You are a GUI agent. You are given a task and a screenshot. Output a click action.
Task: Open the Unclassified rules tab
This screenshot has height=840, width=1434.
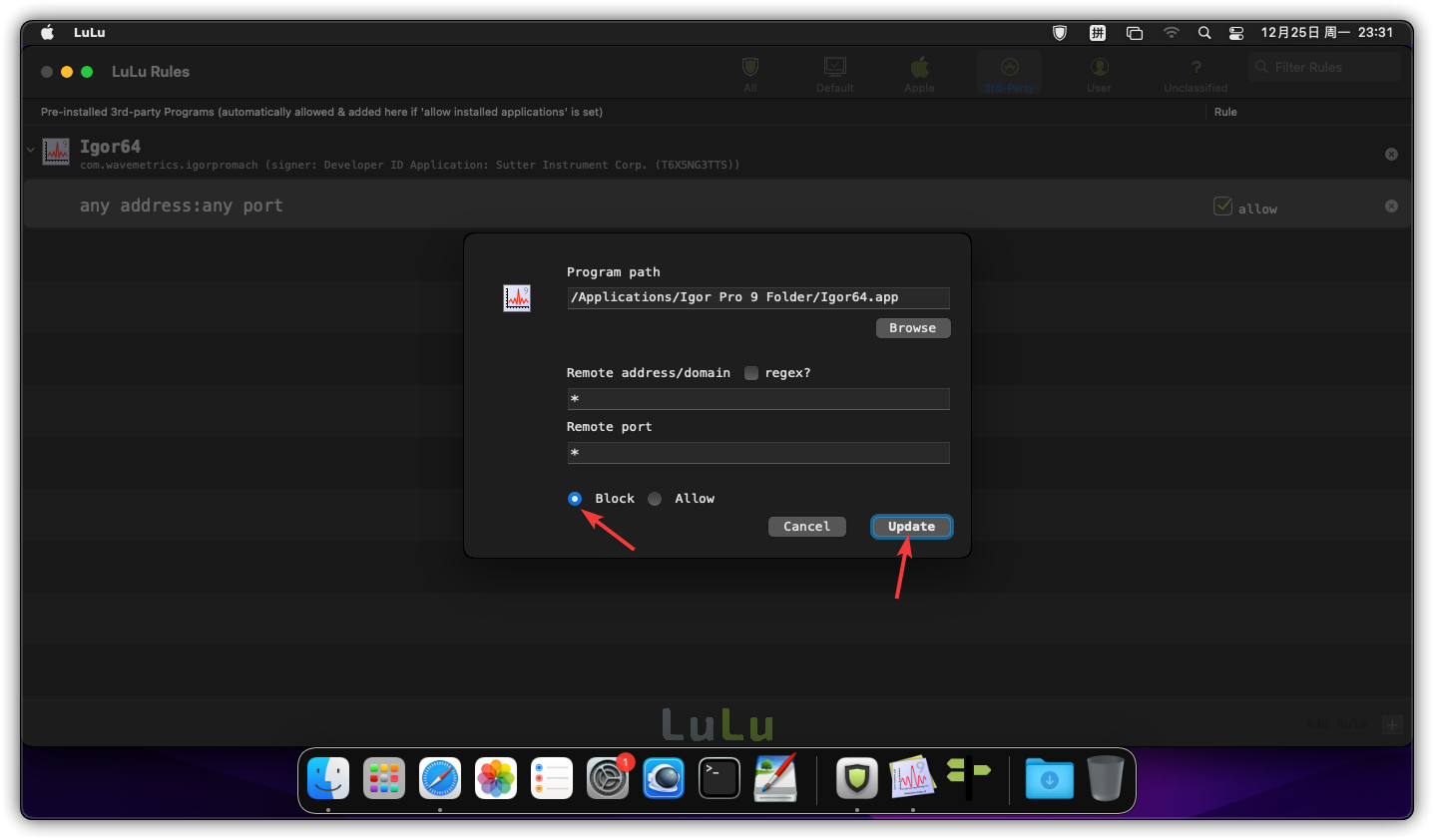point(1195,74)
